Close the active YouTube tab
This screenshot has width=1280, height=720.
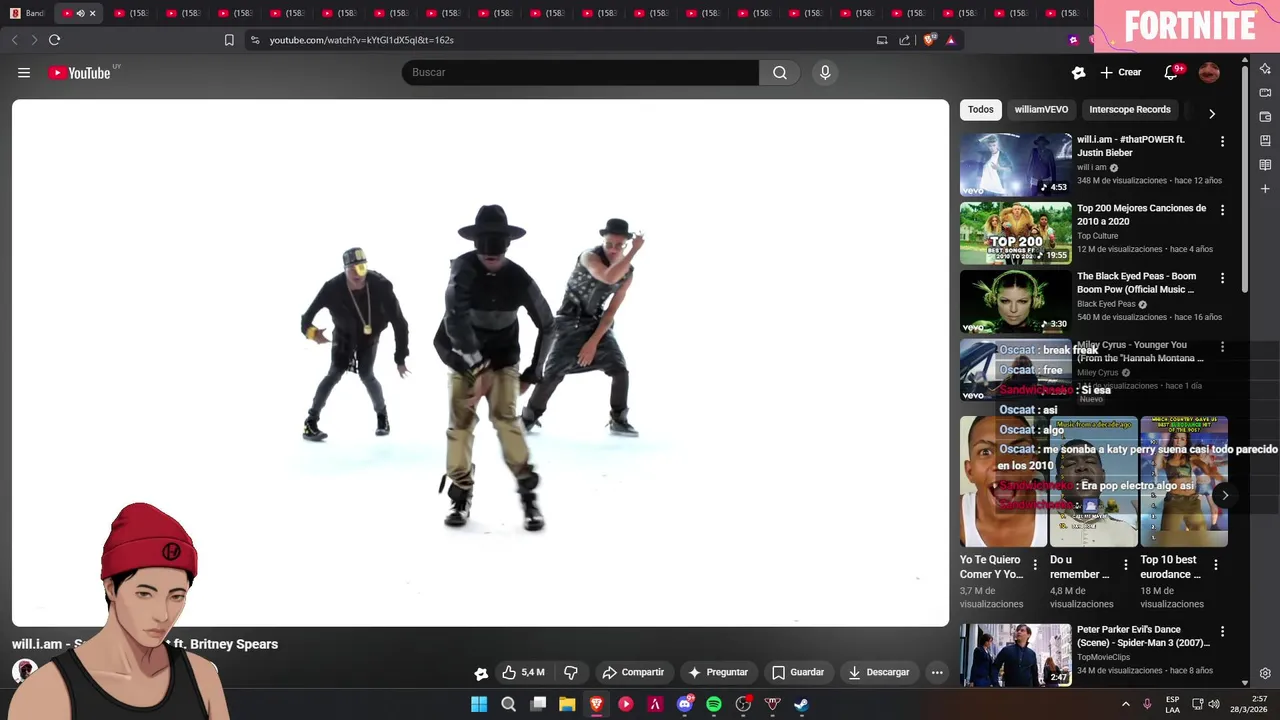[x=93, y=13]
